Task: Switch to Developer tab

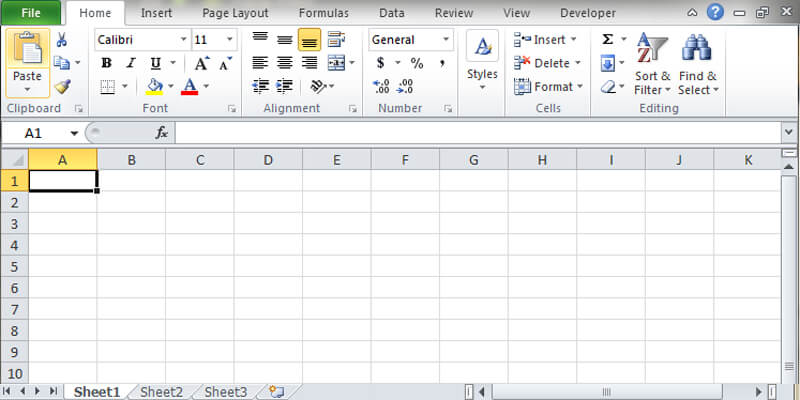Action: point(588,13)
